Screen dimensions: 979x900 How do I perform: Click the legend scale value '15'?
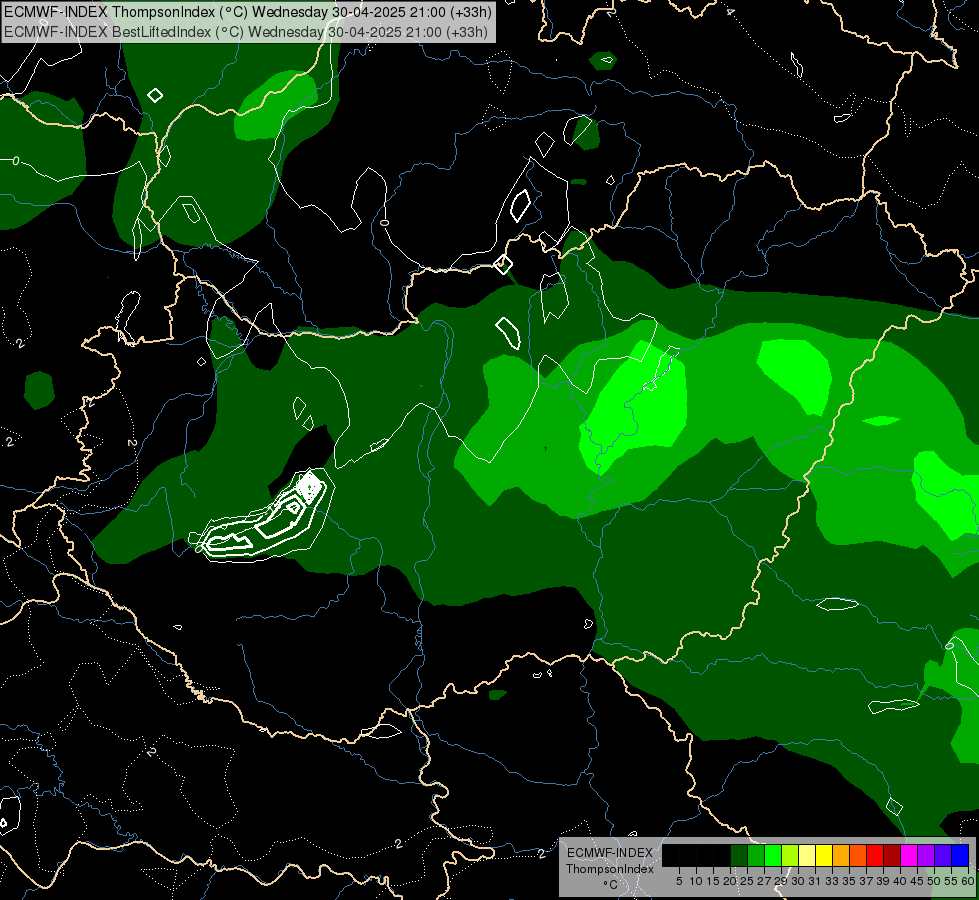(x=713, y=881)
